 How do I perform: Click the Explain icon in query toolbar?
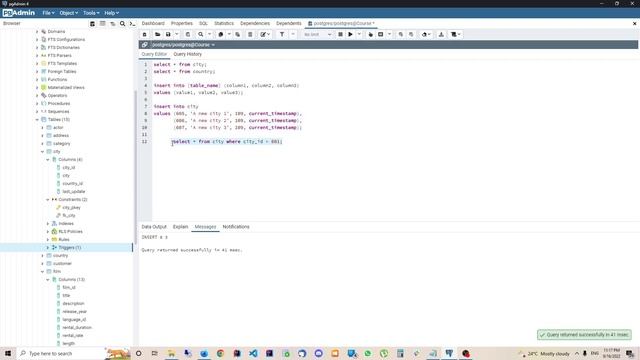click(370, 35)
